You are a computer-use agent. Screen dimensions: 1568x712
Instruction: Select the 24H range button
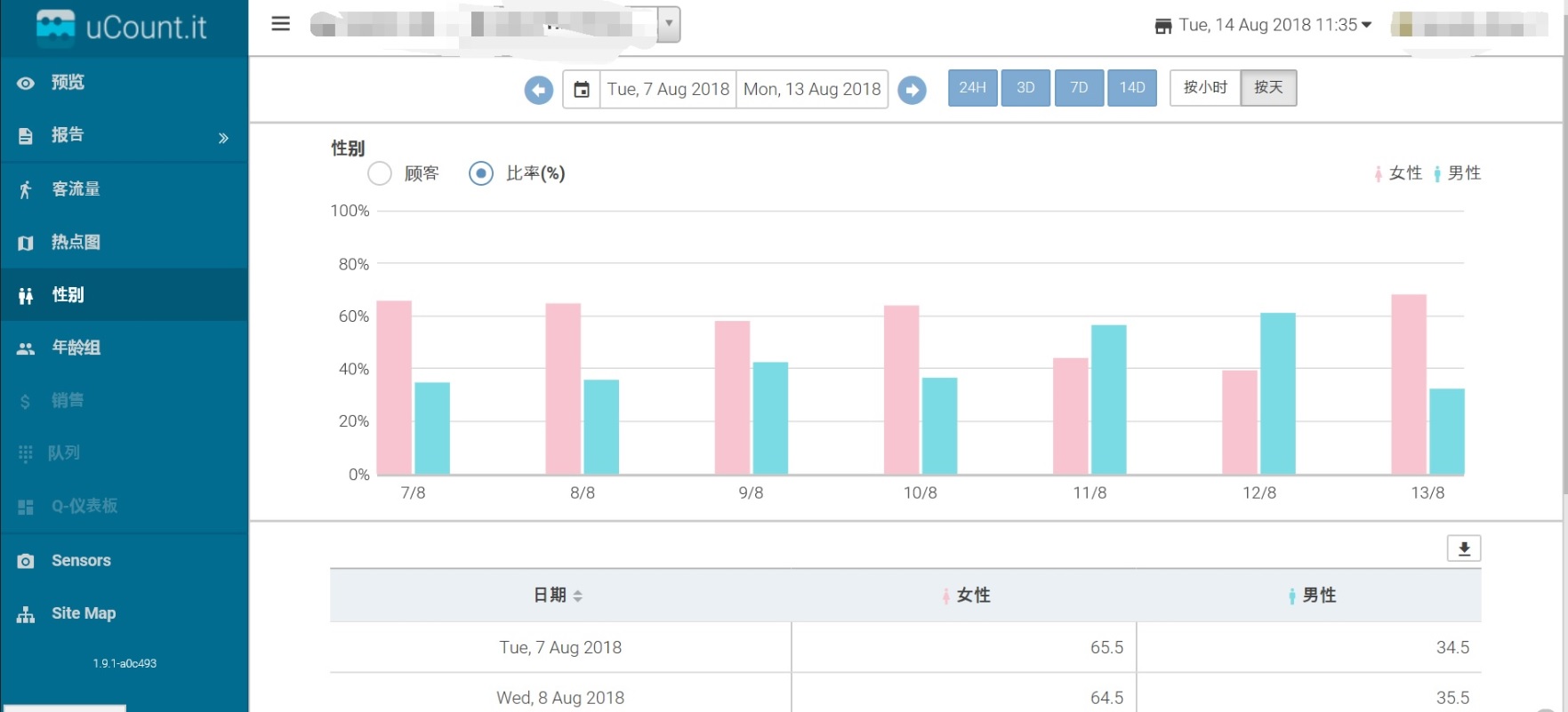[x=973, y=88]
